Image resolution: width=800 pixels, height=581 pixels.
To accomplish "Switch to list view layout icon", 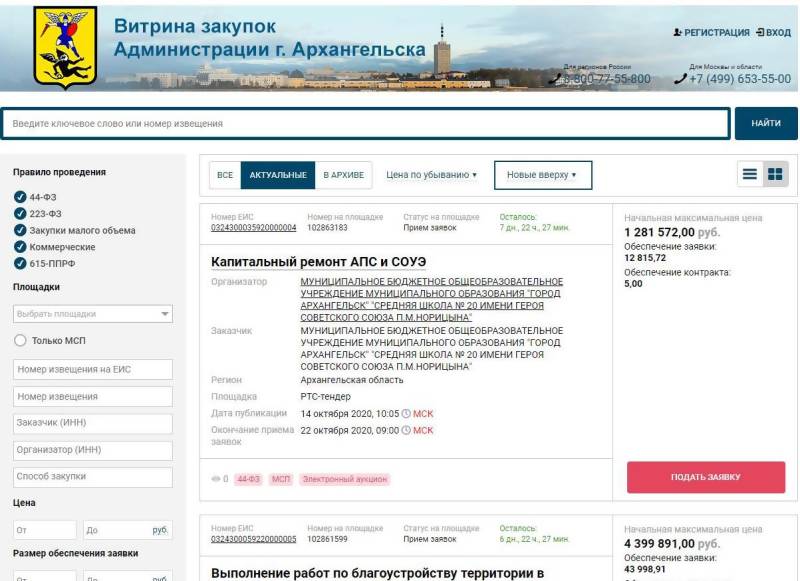I will pos(749,174).
